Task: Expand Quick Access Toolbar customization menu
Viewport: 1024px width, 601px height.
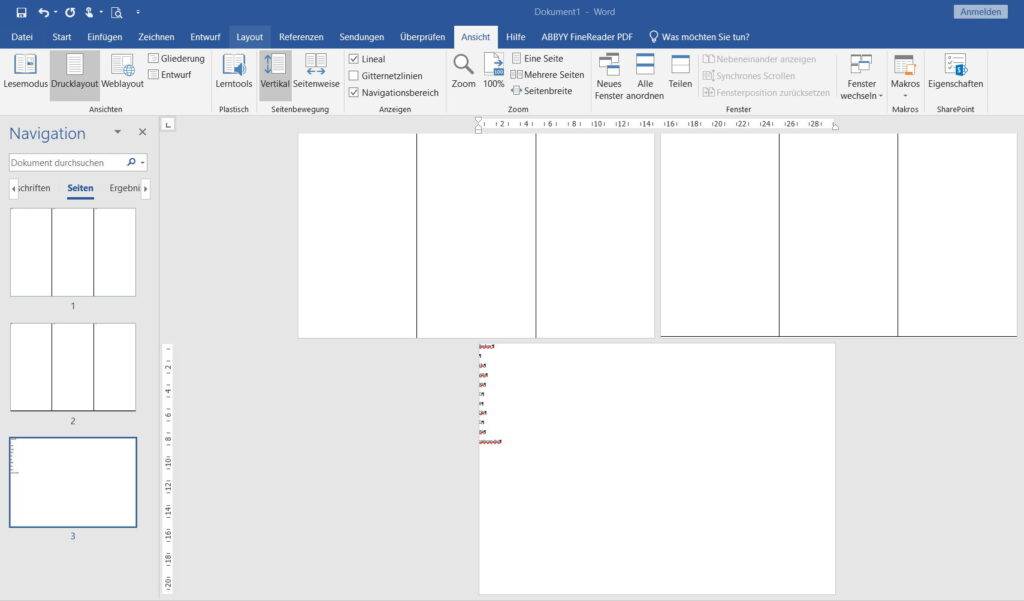Action: (138, 12)
